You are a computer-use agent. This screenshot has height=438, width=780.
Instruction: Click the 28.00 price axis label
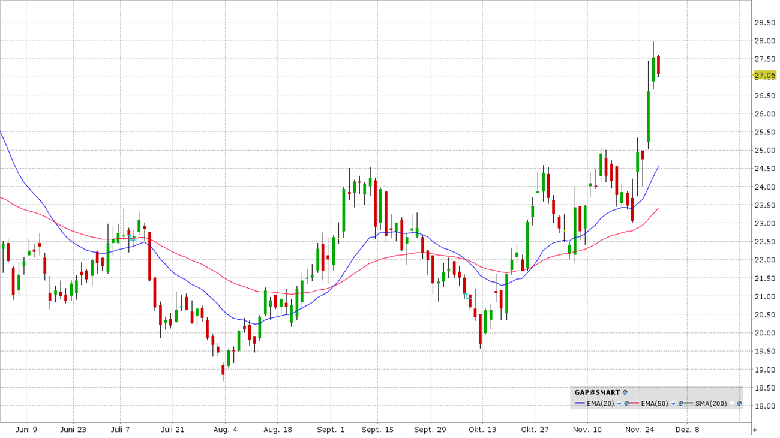tap(765, 41)
